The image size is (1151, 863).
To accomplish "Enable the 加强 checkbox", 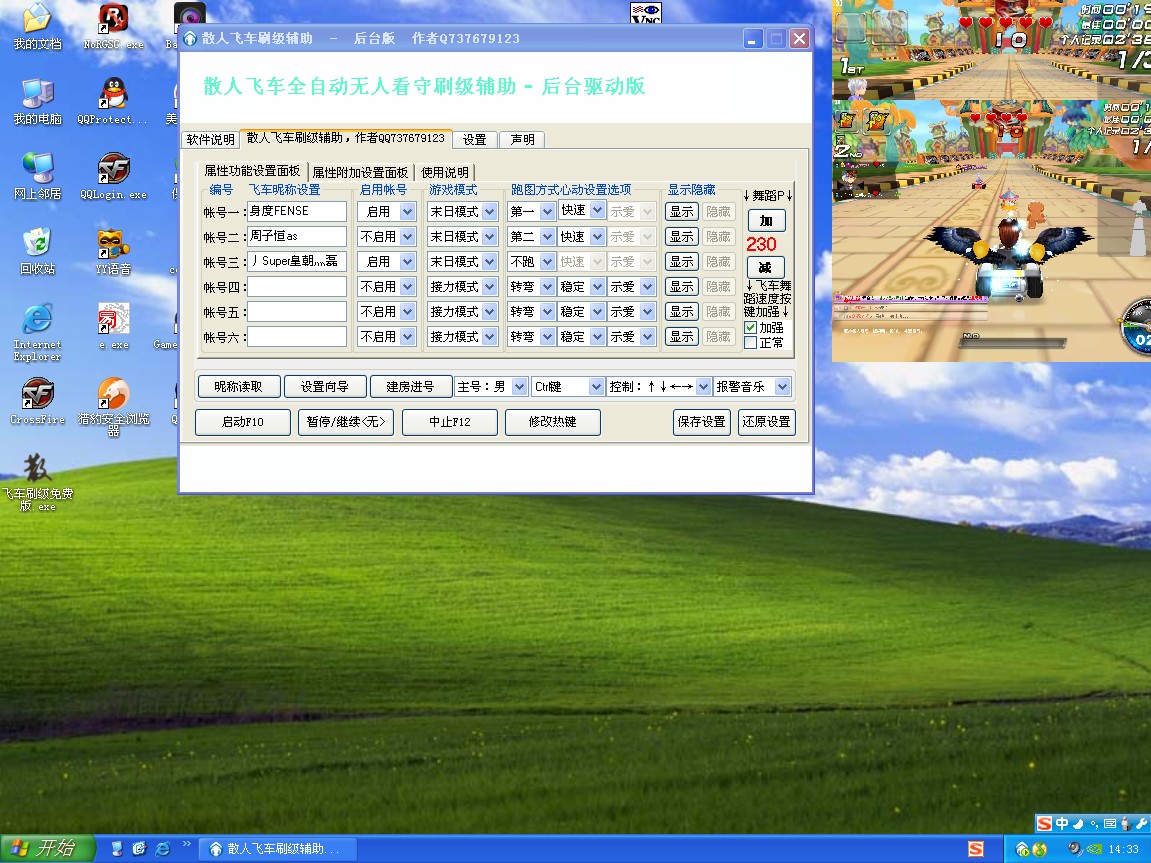I will (750, 328).
